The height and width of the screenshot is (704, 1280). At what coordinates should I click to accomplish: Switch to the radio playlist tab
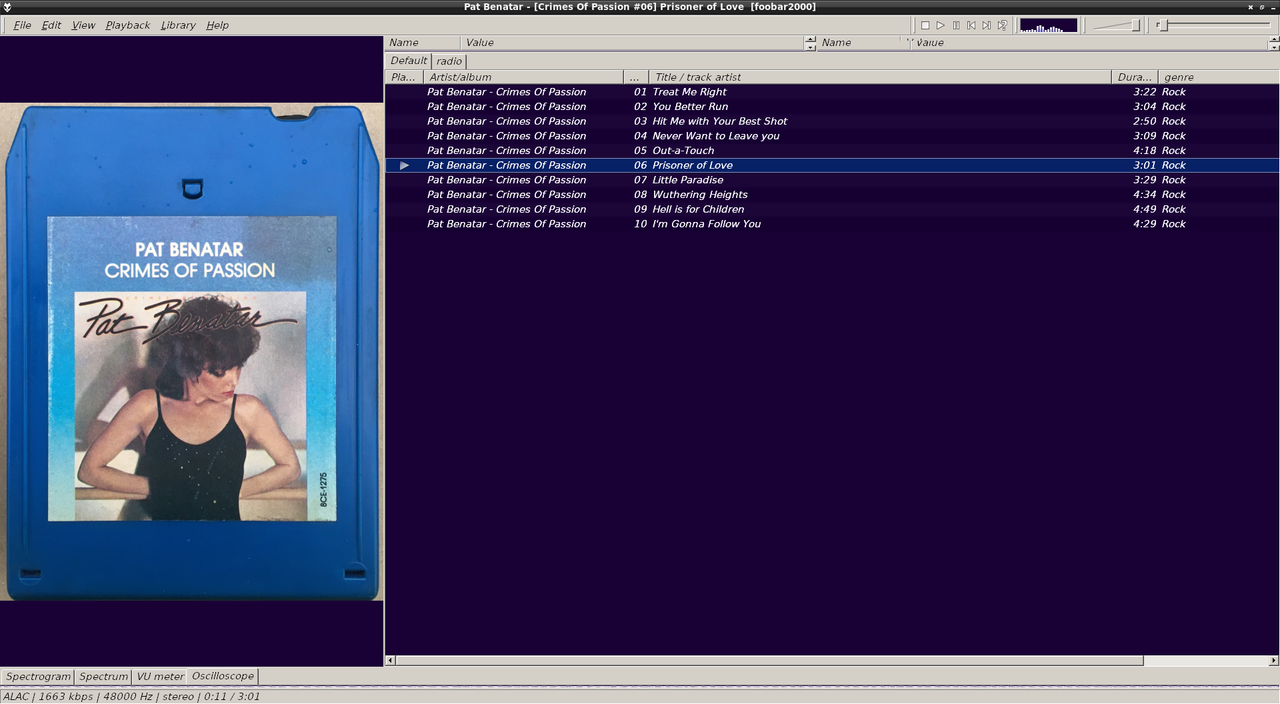(x=449, y=61)
